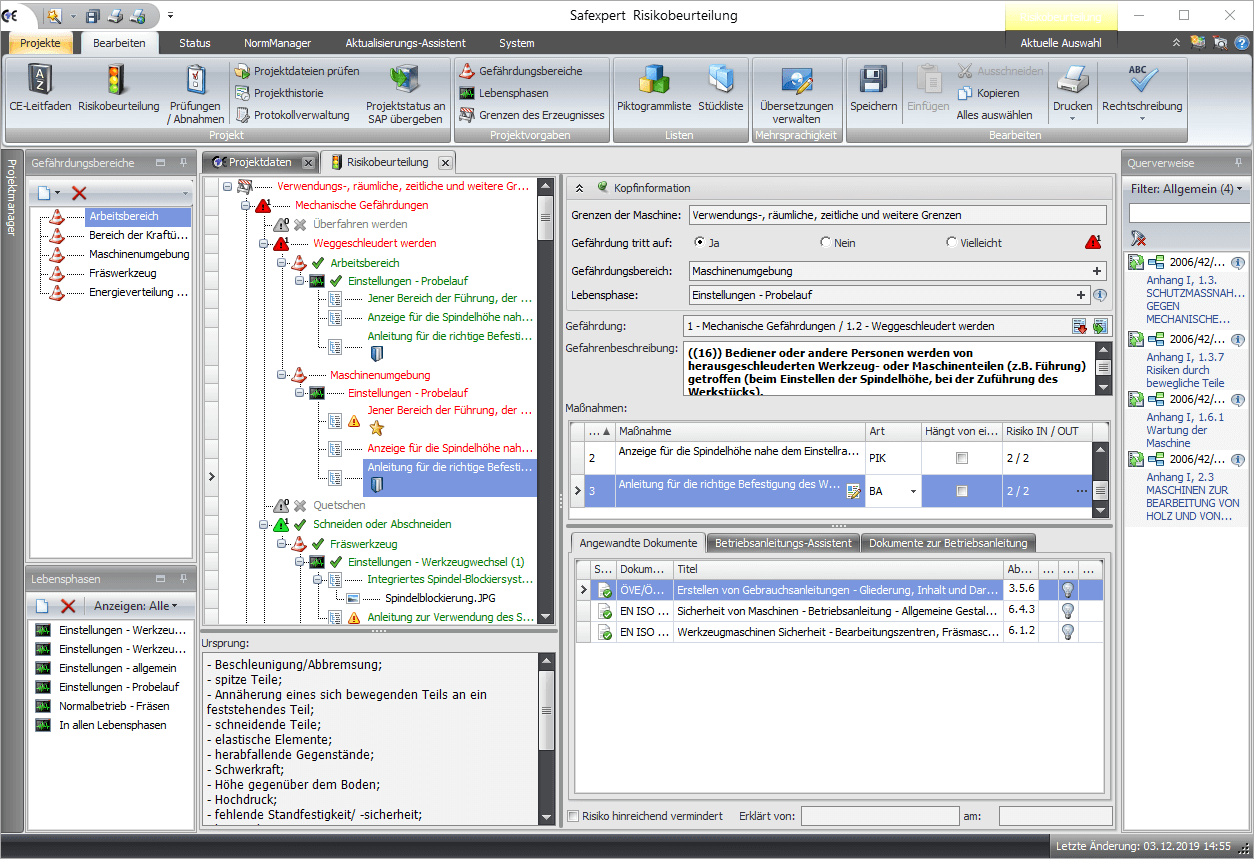Image resolution: width=1254 pixels, height=859 pixels.
Task: Select the 'Nein' radio button
Action: 825,242
